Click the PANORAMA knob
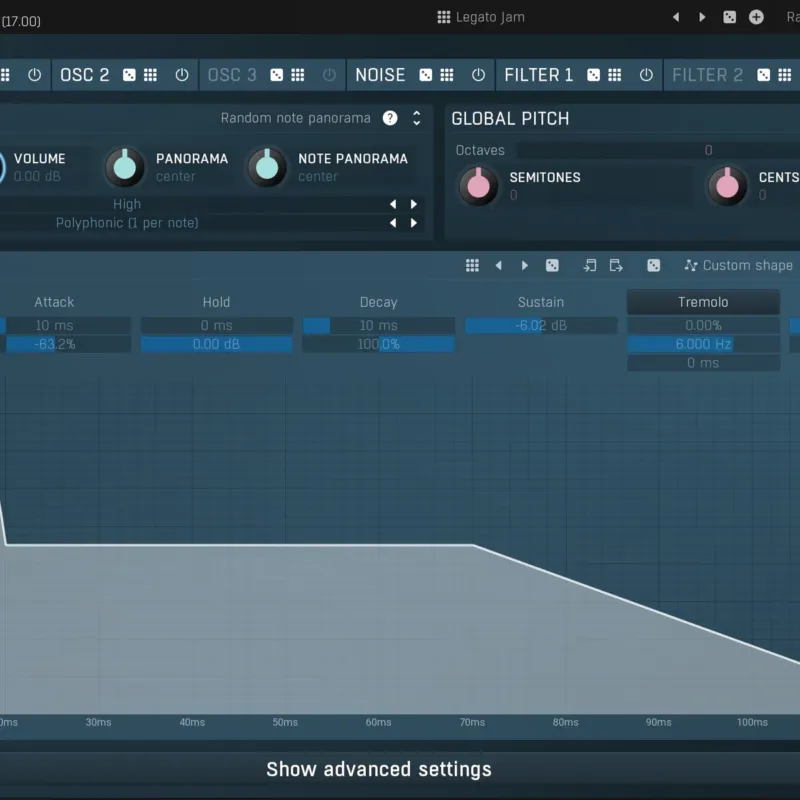The width and height of the screenshot is (800, 800). click(x=124, y=167)
